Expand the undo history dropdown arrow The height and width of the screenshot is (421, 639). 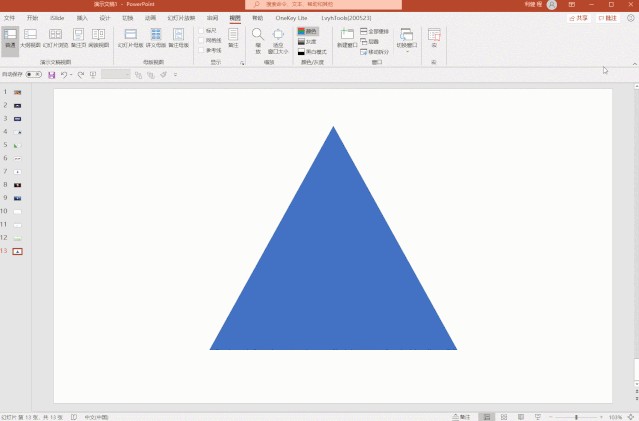[71, 74]
